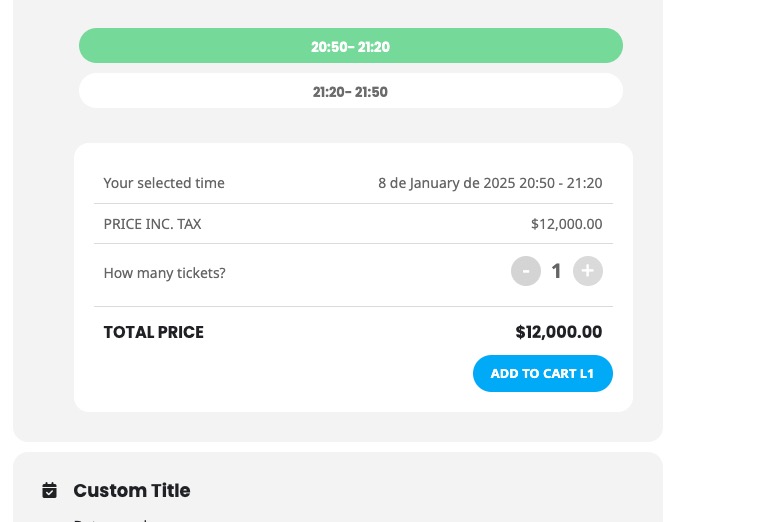Screen dimensions: 761x522
Task: Click the non-bold $12,000.00 tax price
Action: click(x=566, y=224)
